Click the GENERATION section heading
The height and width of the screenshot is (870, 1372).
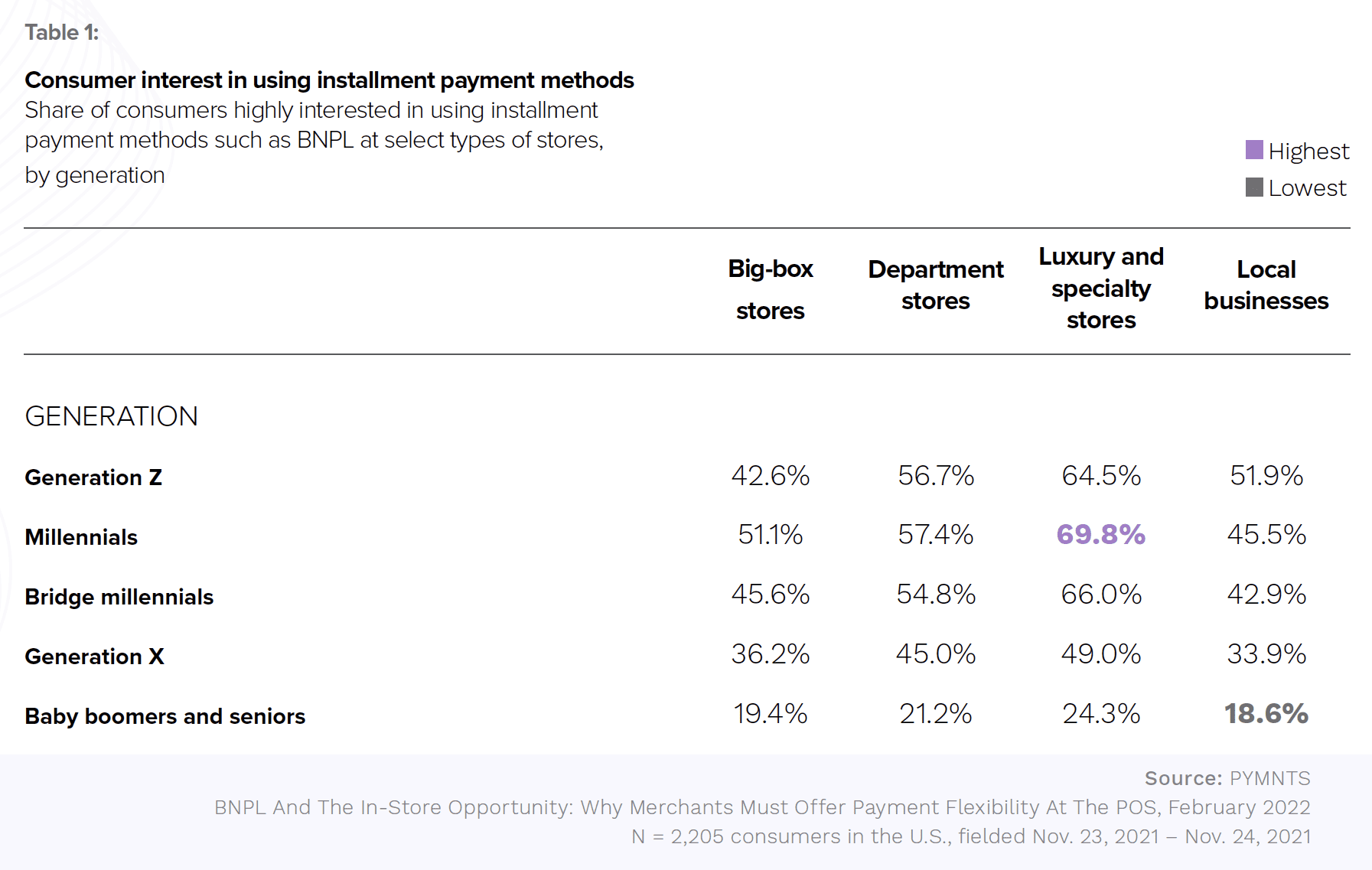[111, 416]
